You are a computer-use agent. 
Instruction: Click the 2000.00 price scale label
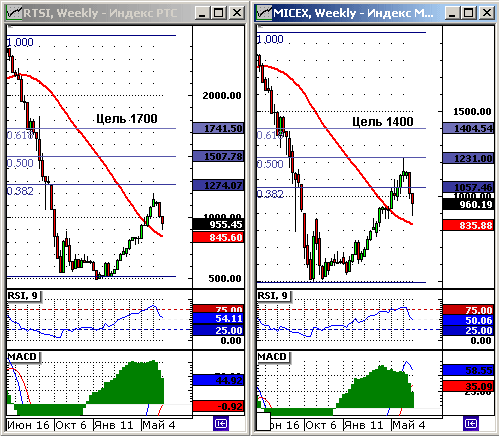[x=222, y=96]
